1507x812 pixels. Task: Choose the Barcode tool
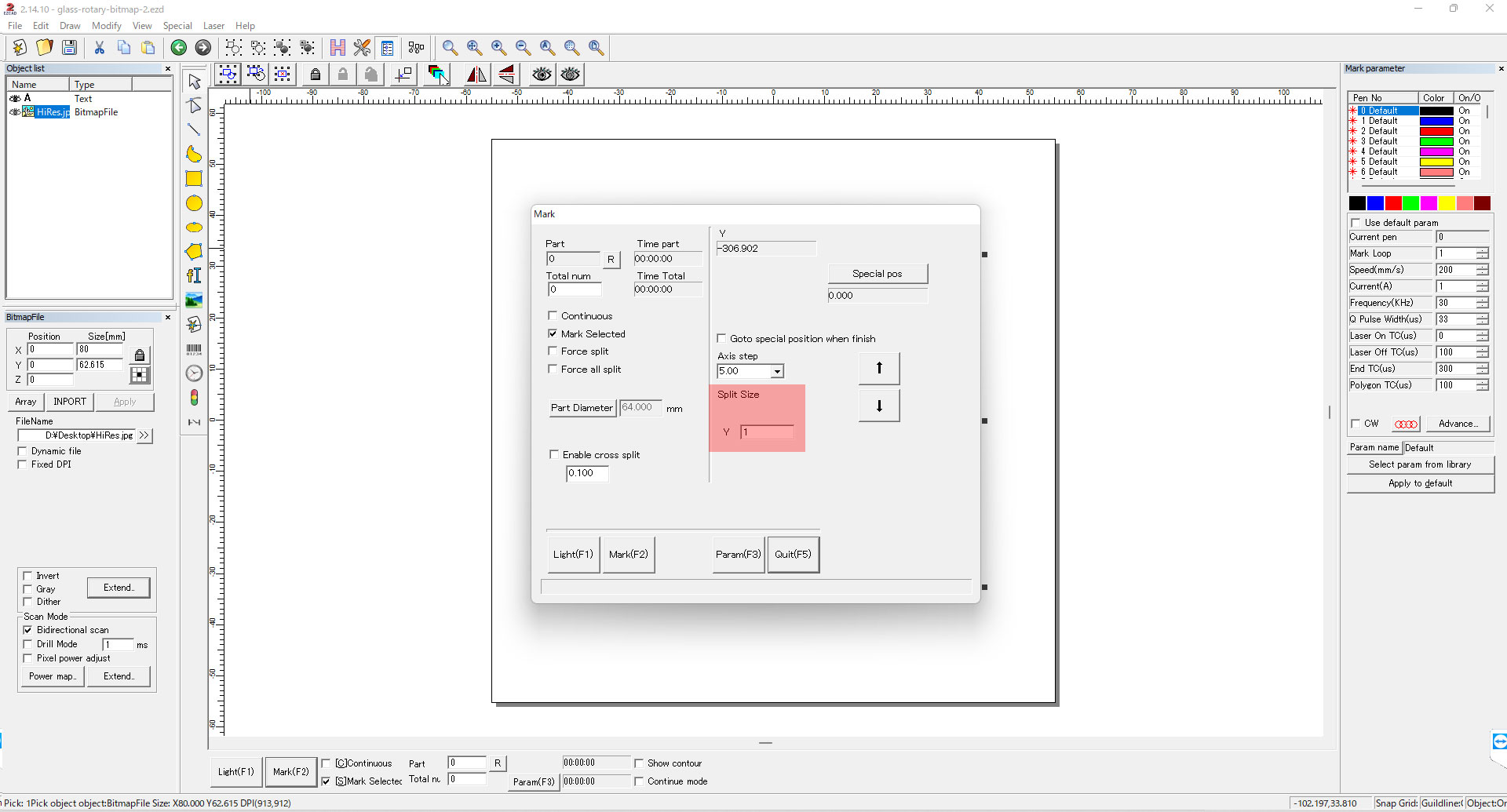[194, 349]
